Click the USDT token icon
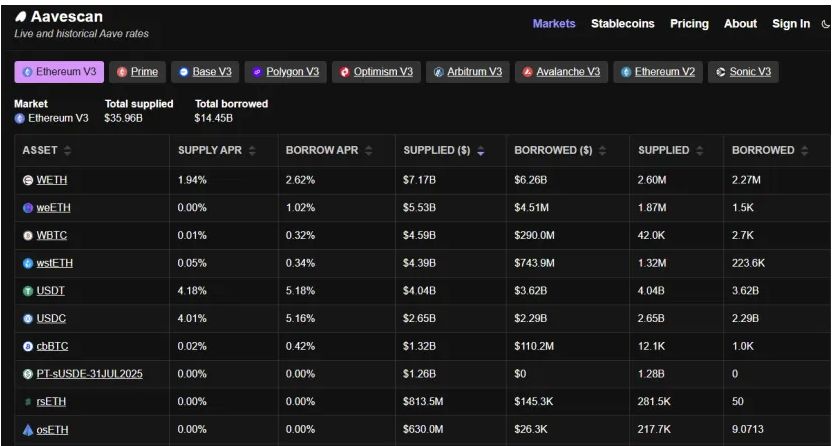This screenshot has height=446, width=832. pos(28,290)
